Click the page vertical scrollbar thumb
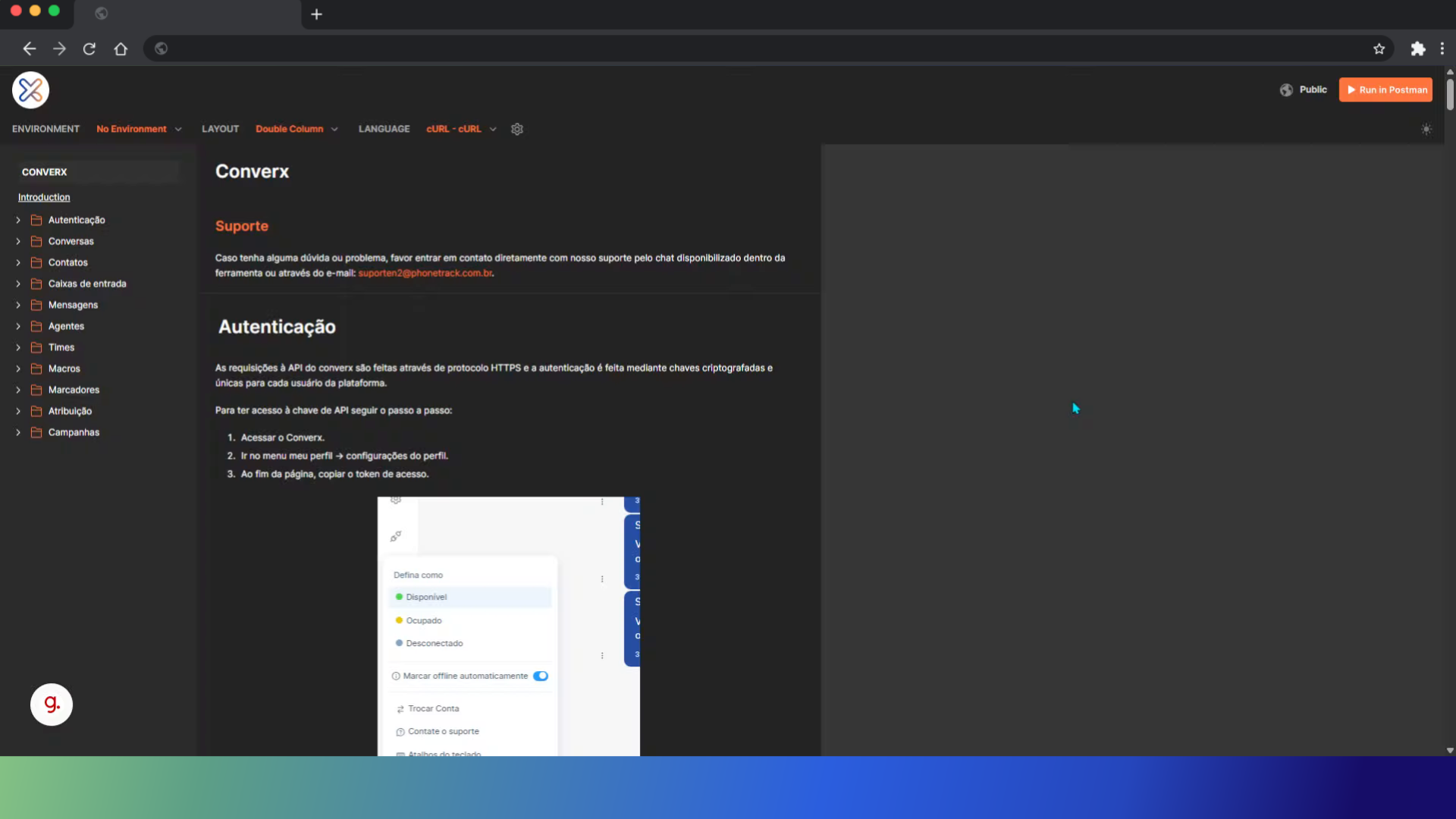The width and height of the screenshot is (1456, 819). pos(1450,94)
